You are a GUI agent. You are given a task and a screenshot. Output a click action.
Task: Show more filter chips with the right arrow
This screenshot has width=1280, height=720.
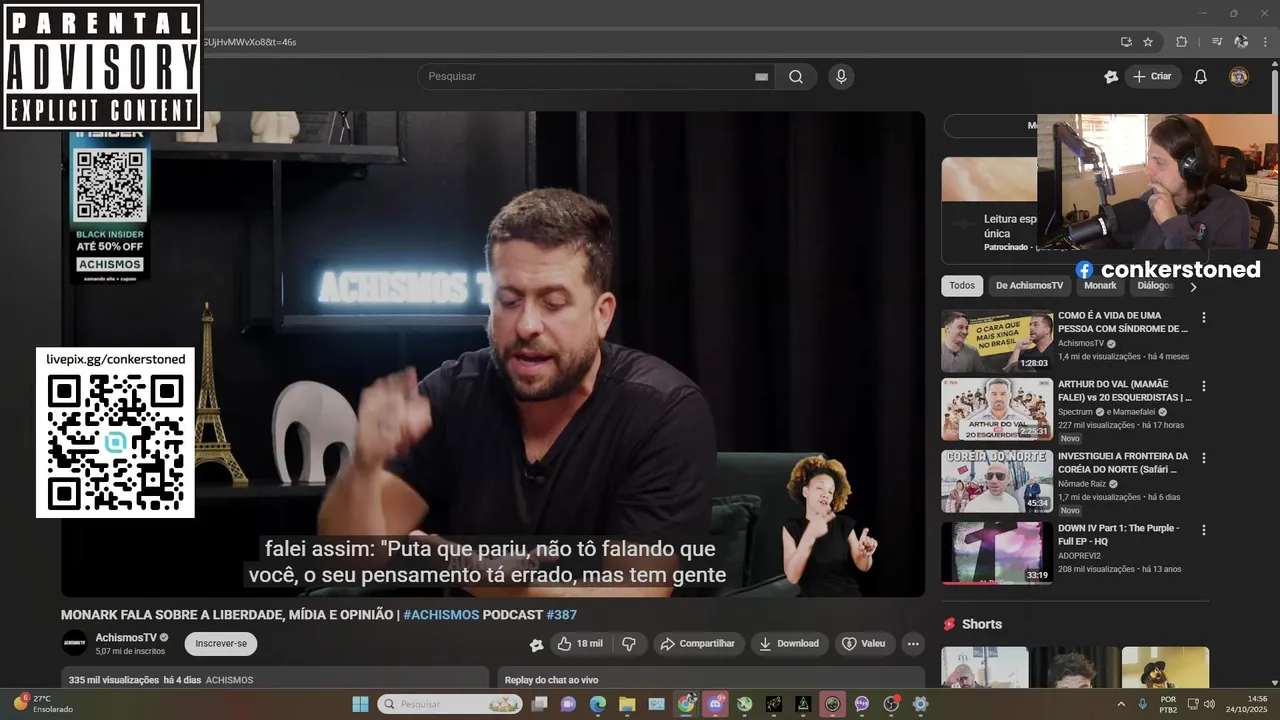coord(1193,287)
